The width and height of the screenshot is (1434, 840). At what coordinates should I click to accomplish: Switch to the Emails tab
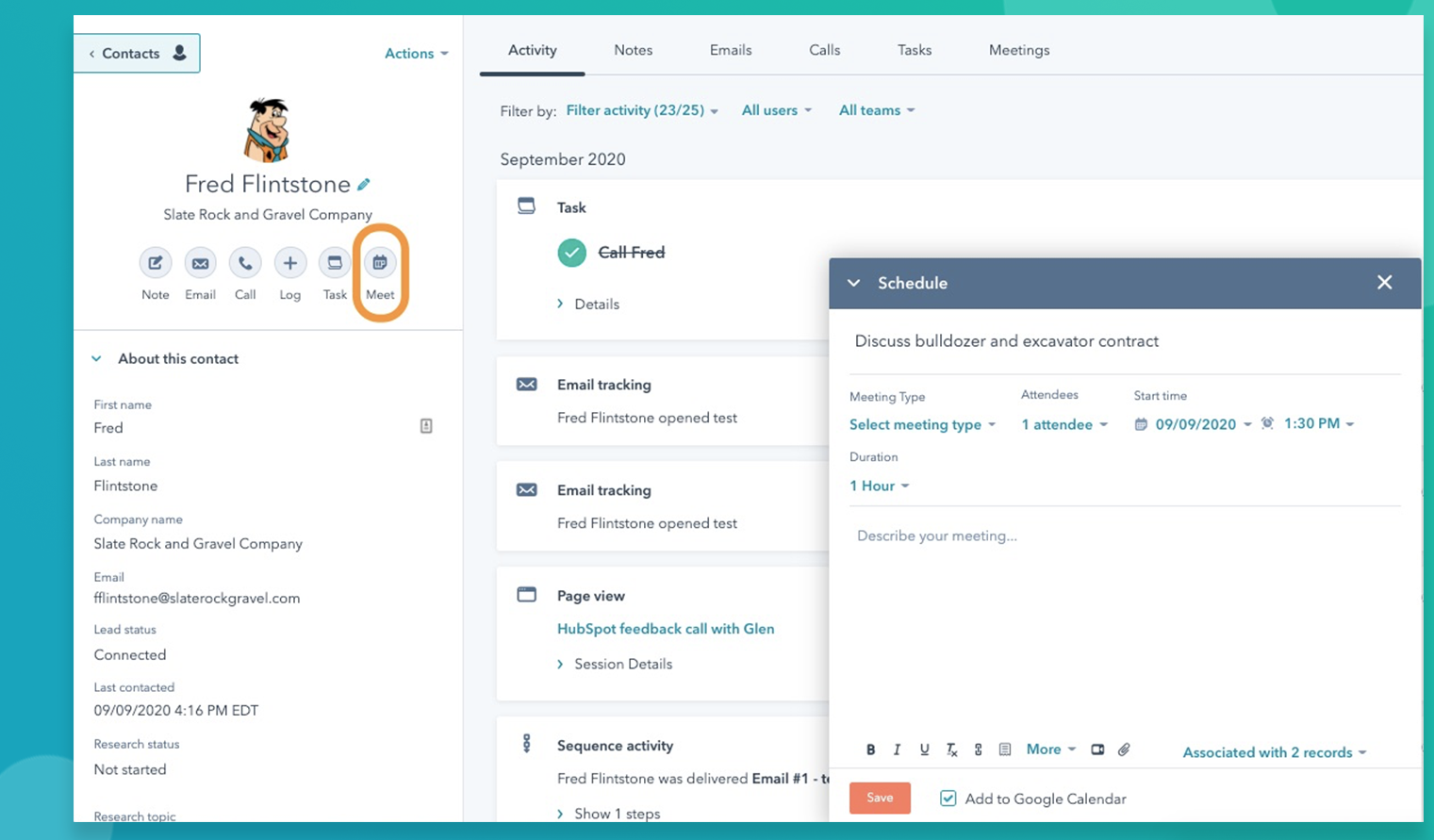point(731,50)
